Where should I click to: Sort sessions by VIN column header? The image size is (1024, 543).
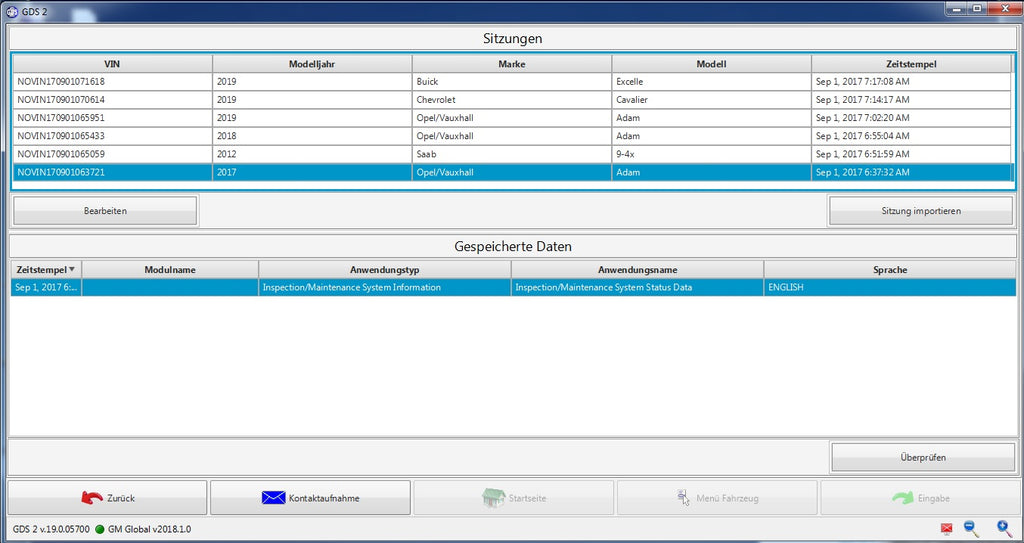point(112,64)
